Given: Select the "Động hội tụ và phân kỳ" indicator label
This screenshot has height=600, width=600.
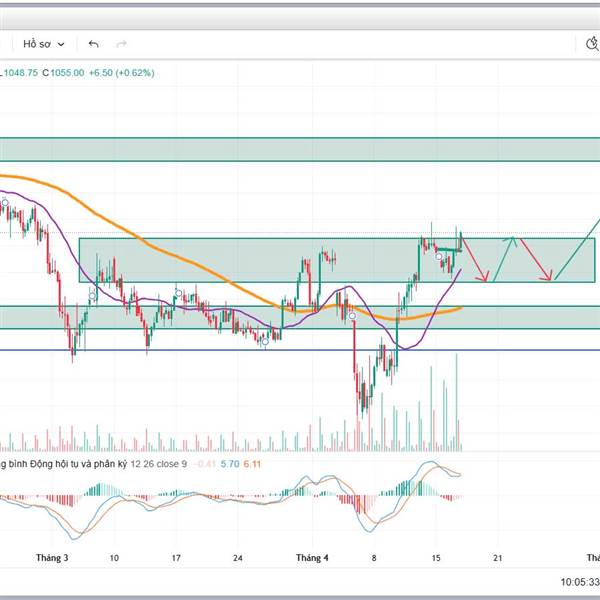Looking at the screenshot, I should pos(78,464).
